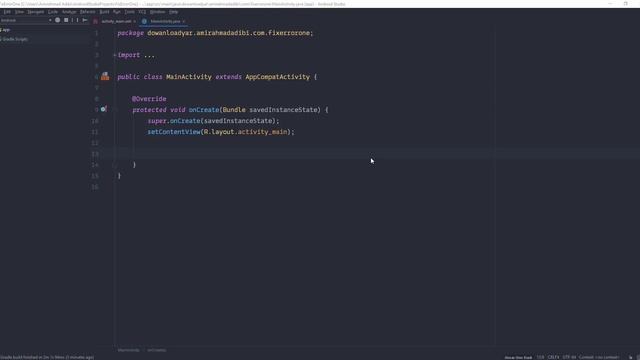The image size is (640, 360).
Task: Click the hide project panel icon
Action: coord(85,20)
